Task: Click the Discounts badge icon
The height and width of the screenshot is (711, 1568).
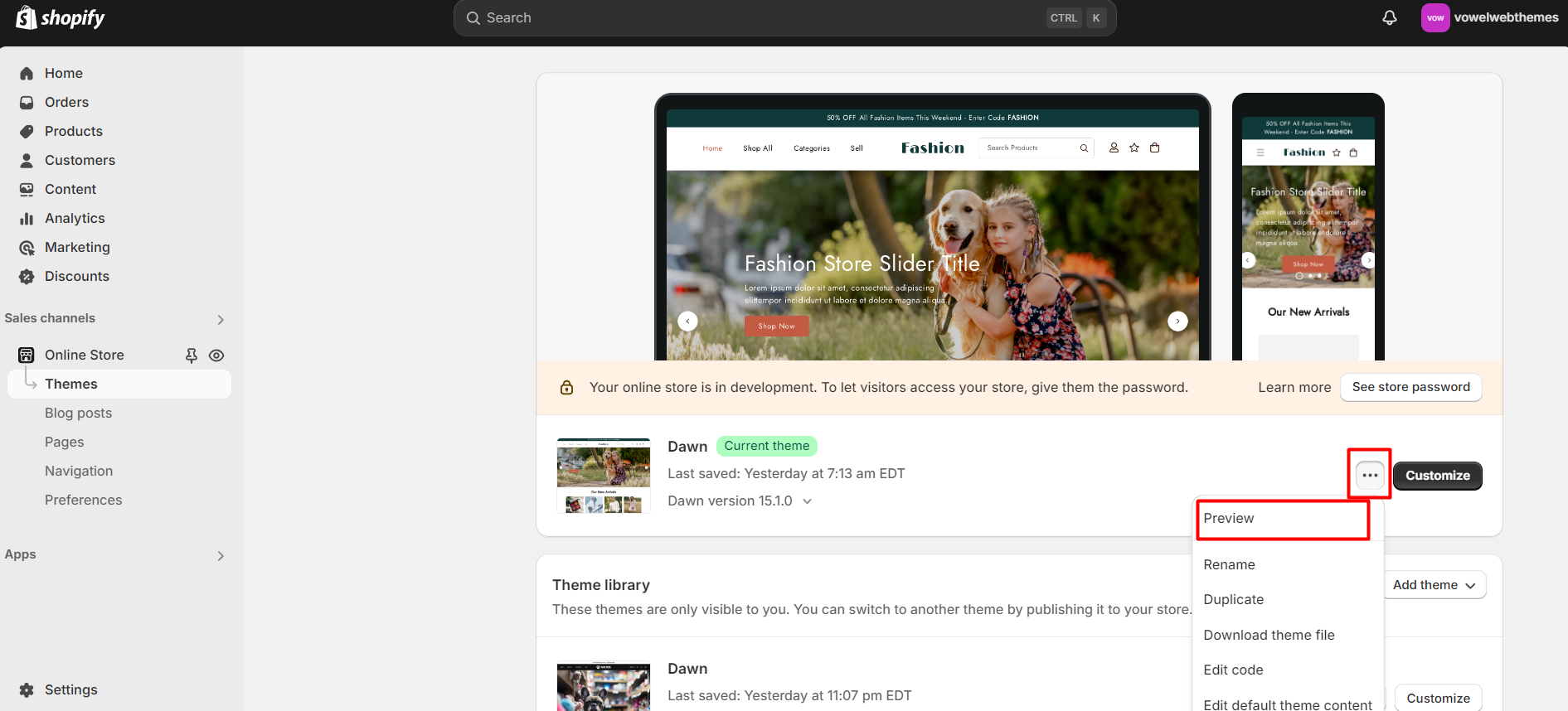Action: tap(27, 277)
